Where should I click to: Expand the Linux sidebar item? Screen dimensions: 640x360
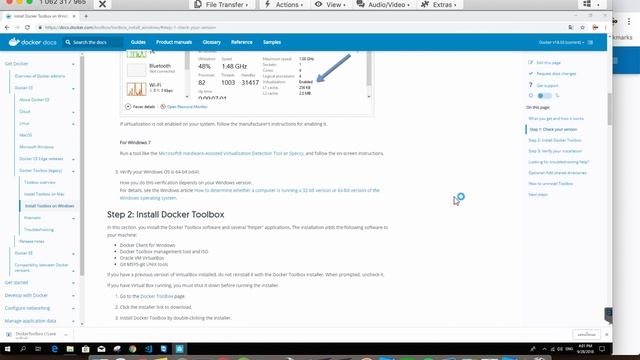(x=73, y=124)
